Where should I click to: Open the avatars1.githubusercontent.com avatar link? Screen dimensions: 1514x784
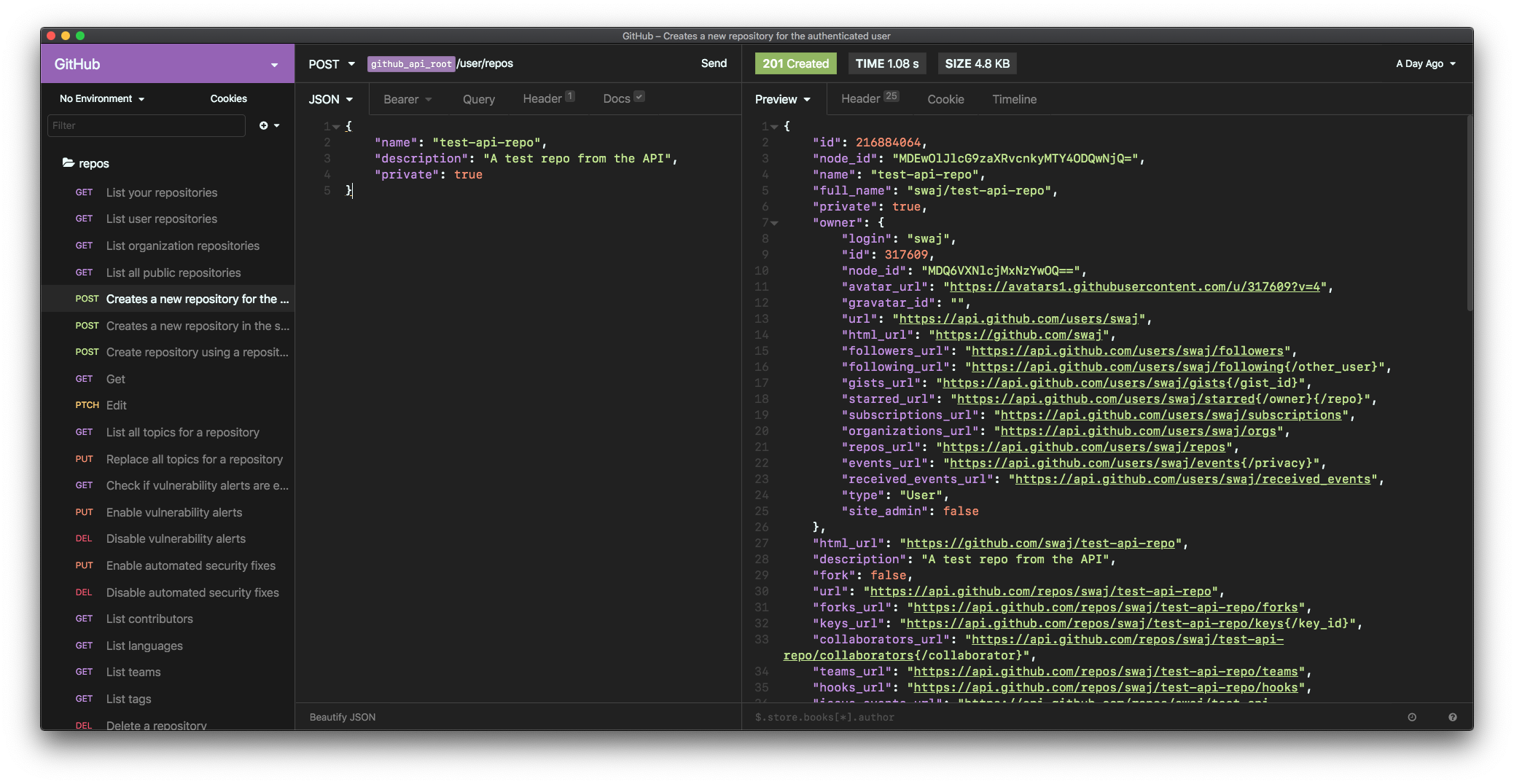pyautogui.click(x=1135, y=286)
